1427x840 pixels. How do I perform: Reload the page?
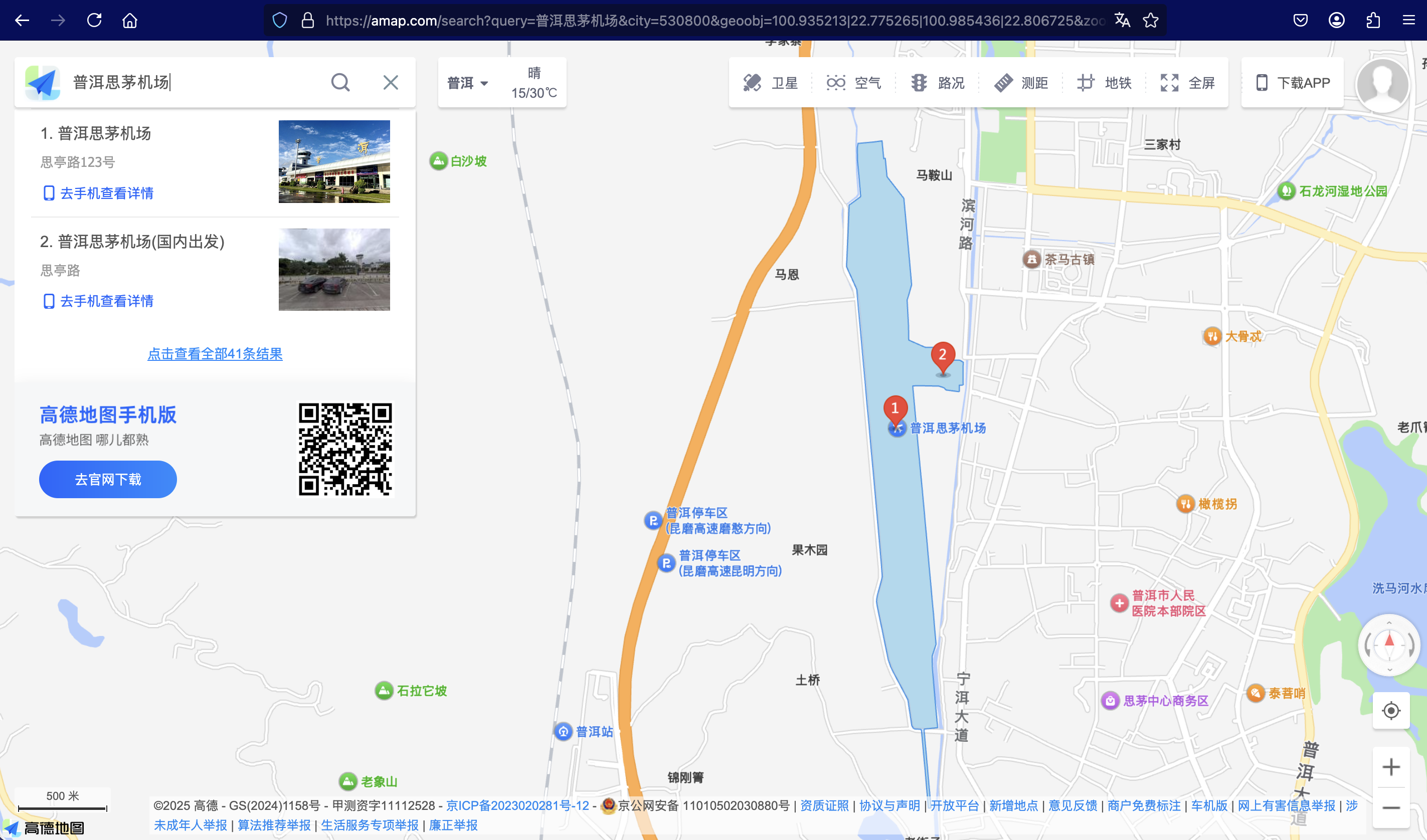point(94,21)
